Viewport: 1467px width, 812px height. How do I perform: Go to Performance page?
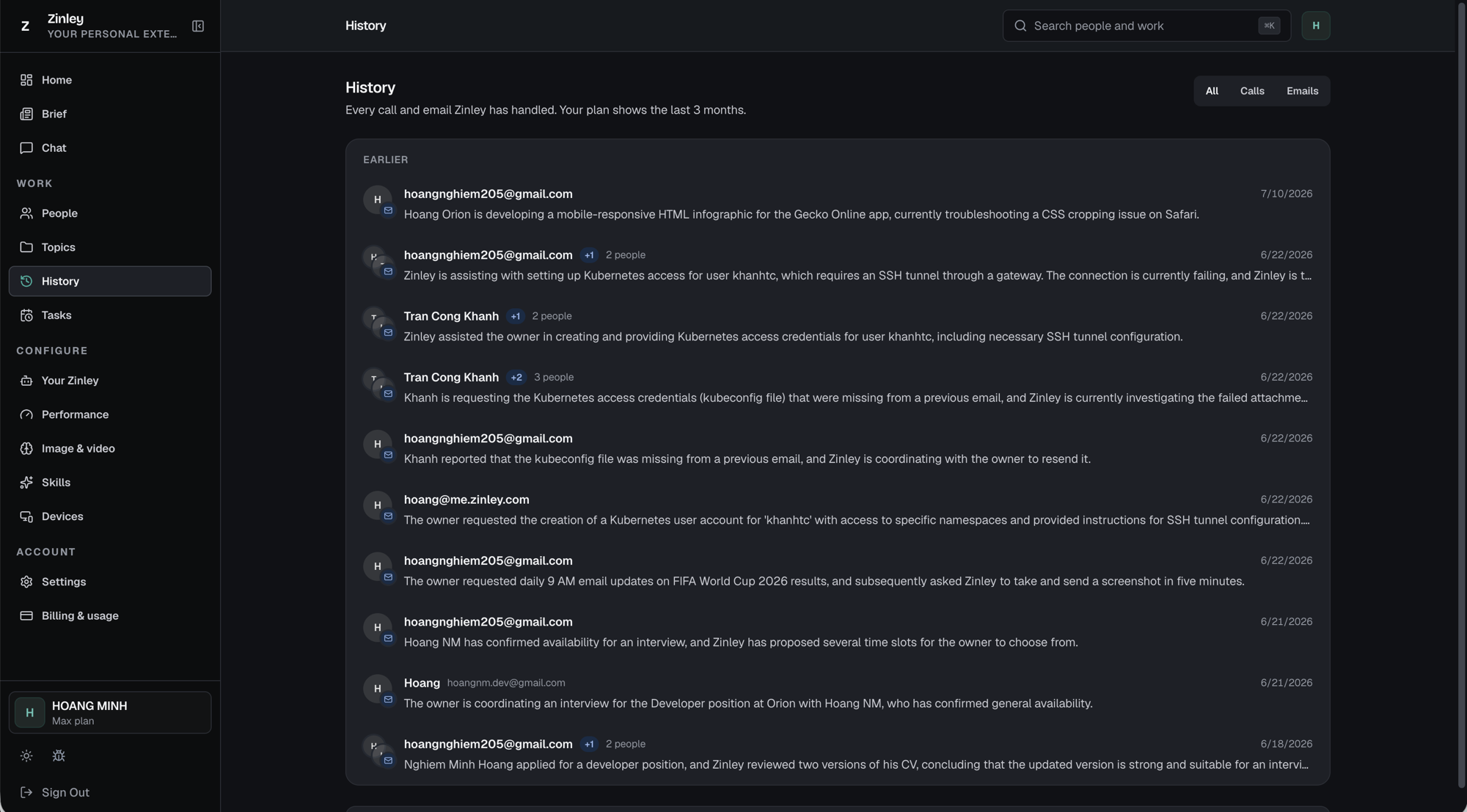(110, 414)
